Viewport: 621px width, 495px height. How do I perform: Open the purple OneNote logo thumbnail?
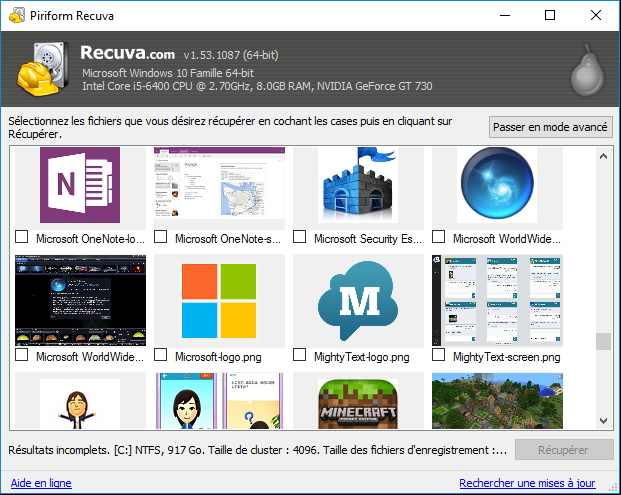click(80, 185)
